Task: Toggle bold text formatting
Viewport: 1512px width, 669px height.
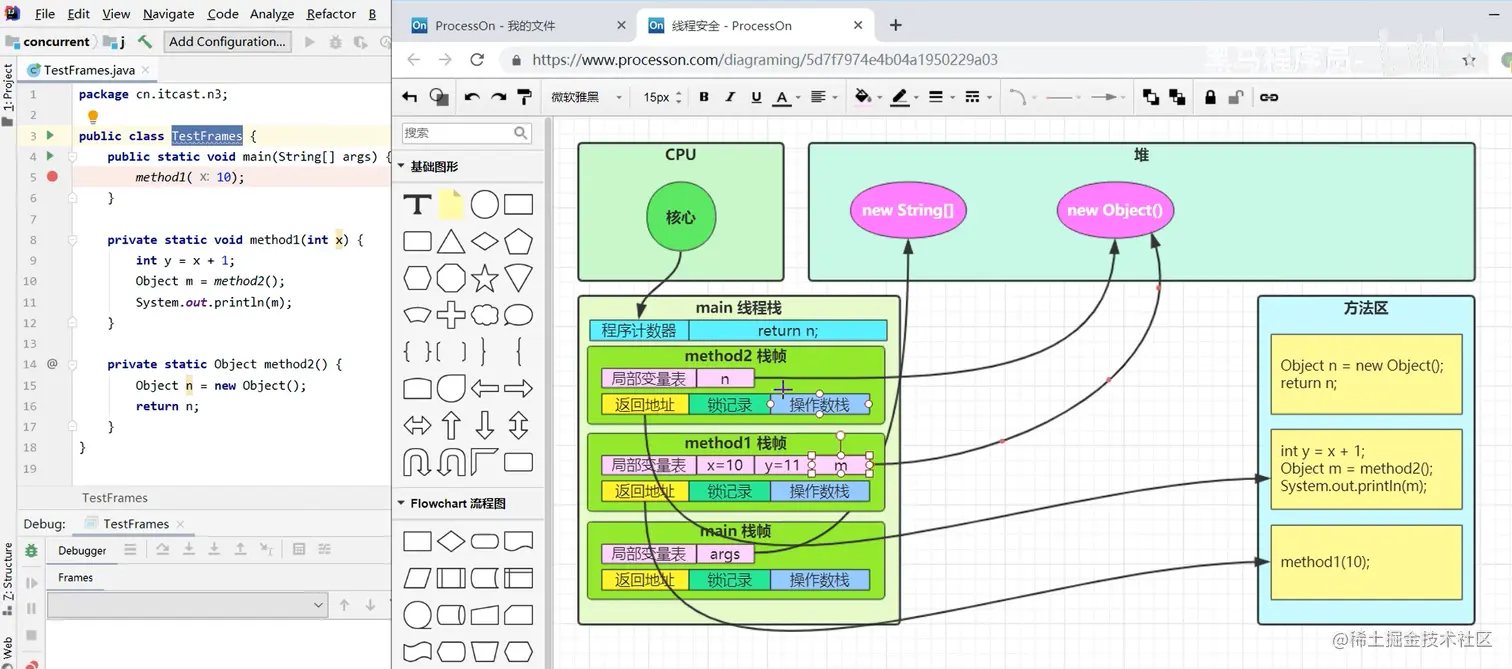Action: [704, 97]
